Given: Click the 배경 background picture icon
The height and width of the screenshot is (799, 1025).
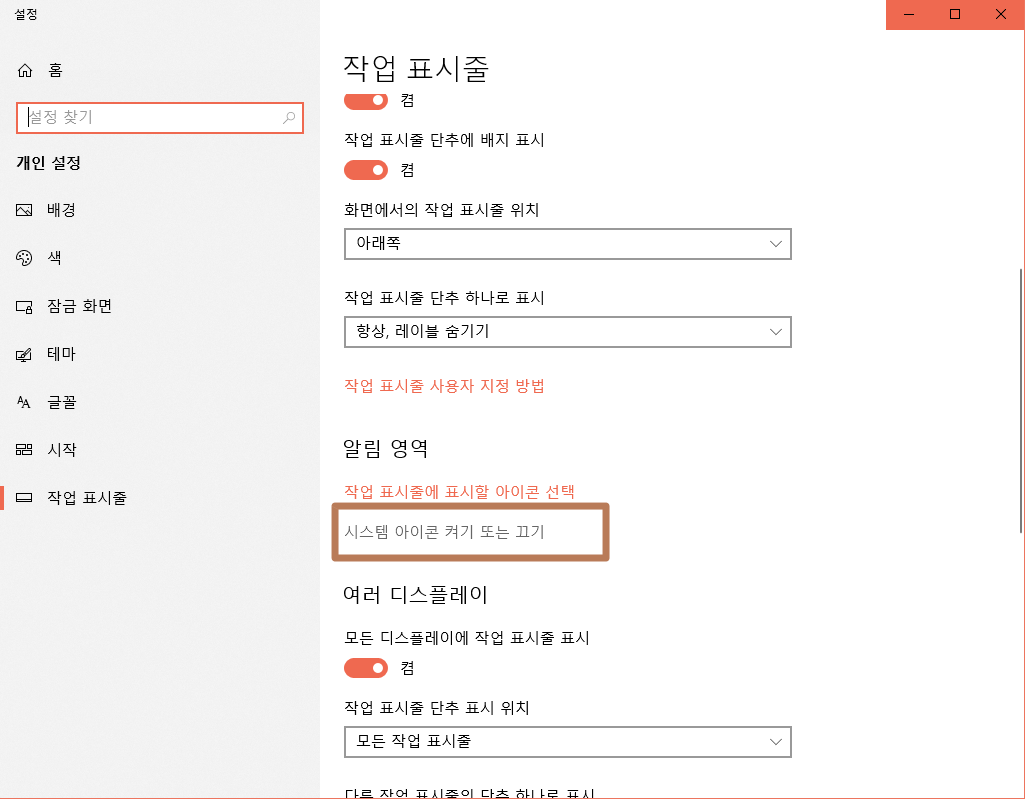Looking at the screenshot, I should pyautogui.click(x=24, y=210).
